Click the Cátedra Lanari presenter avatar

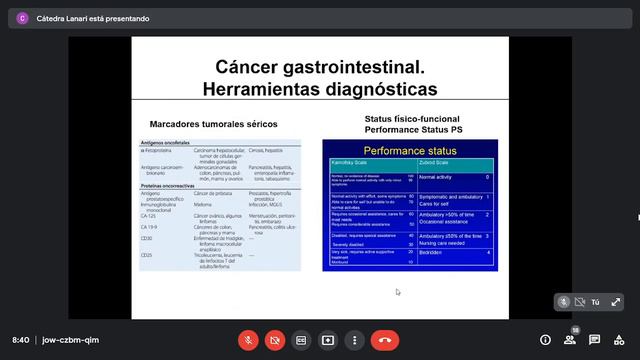click(22, 18)
